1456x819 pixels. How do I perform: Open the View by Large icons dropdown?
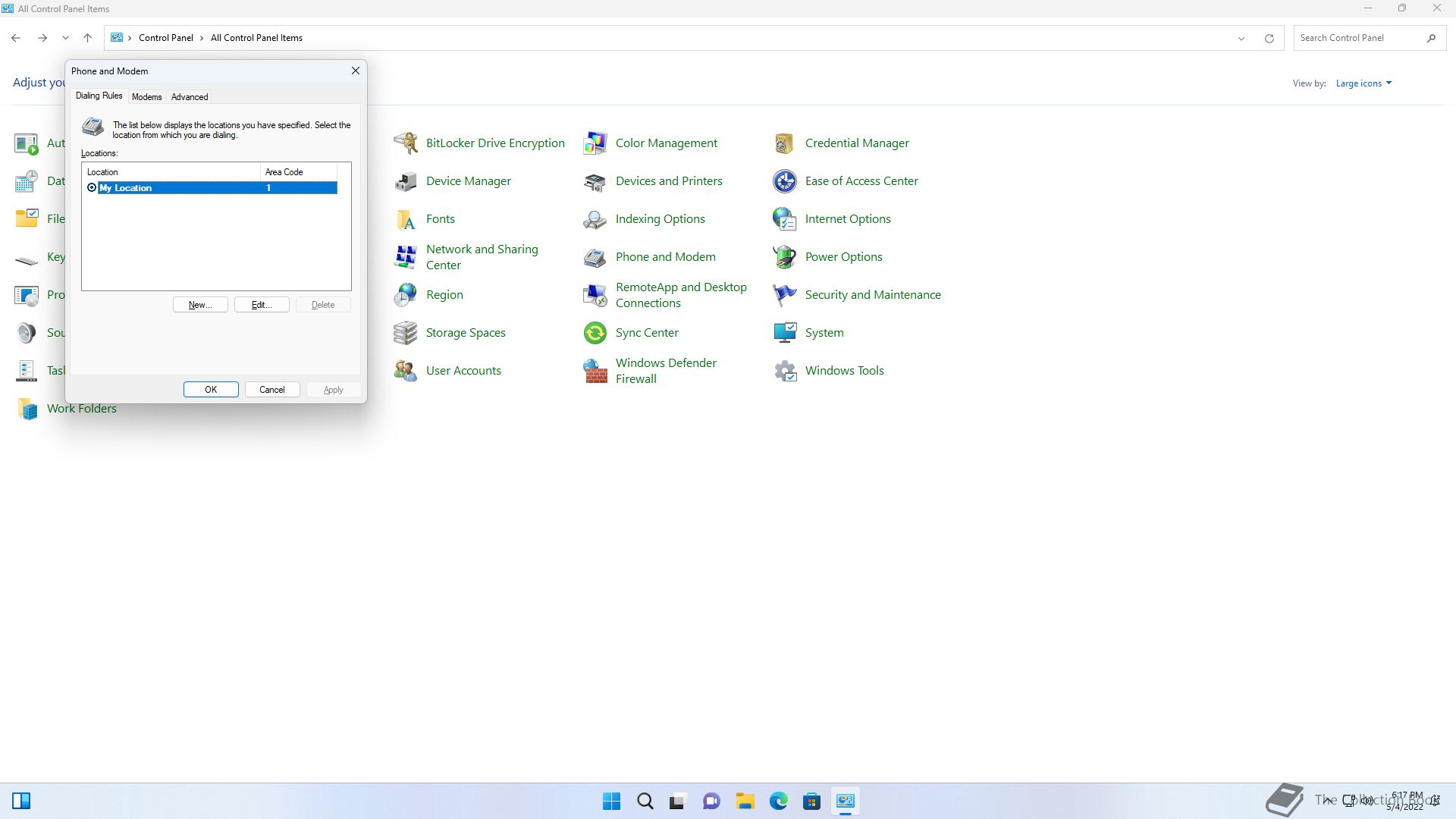point(1363,83)
